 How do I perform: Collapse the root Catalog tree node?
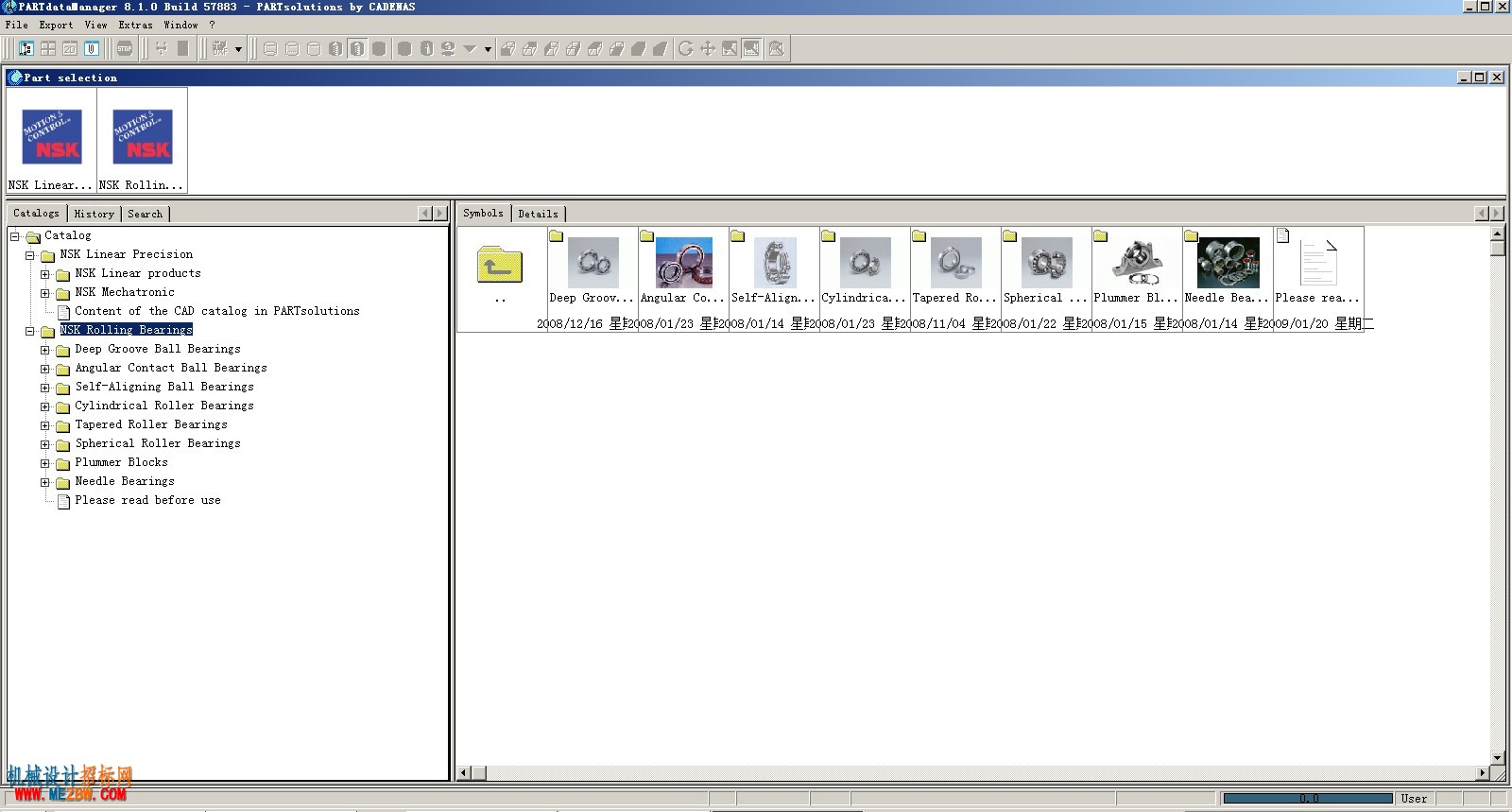(15, 236)
